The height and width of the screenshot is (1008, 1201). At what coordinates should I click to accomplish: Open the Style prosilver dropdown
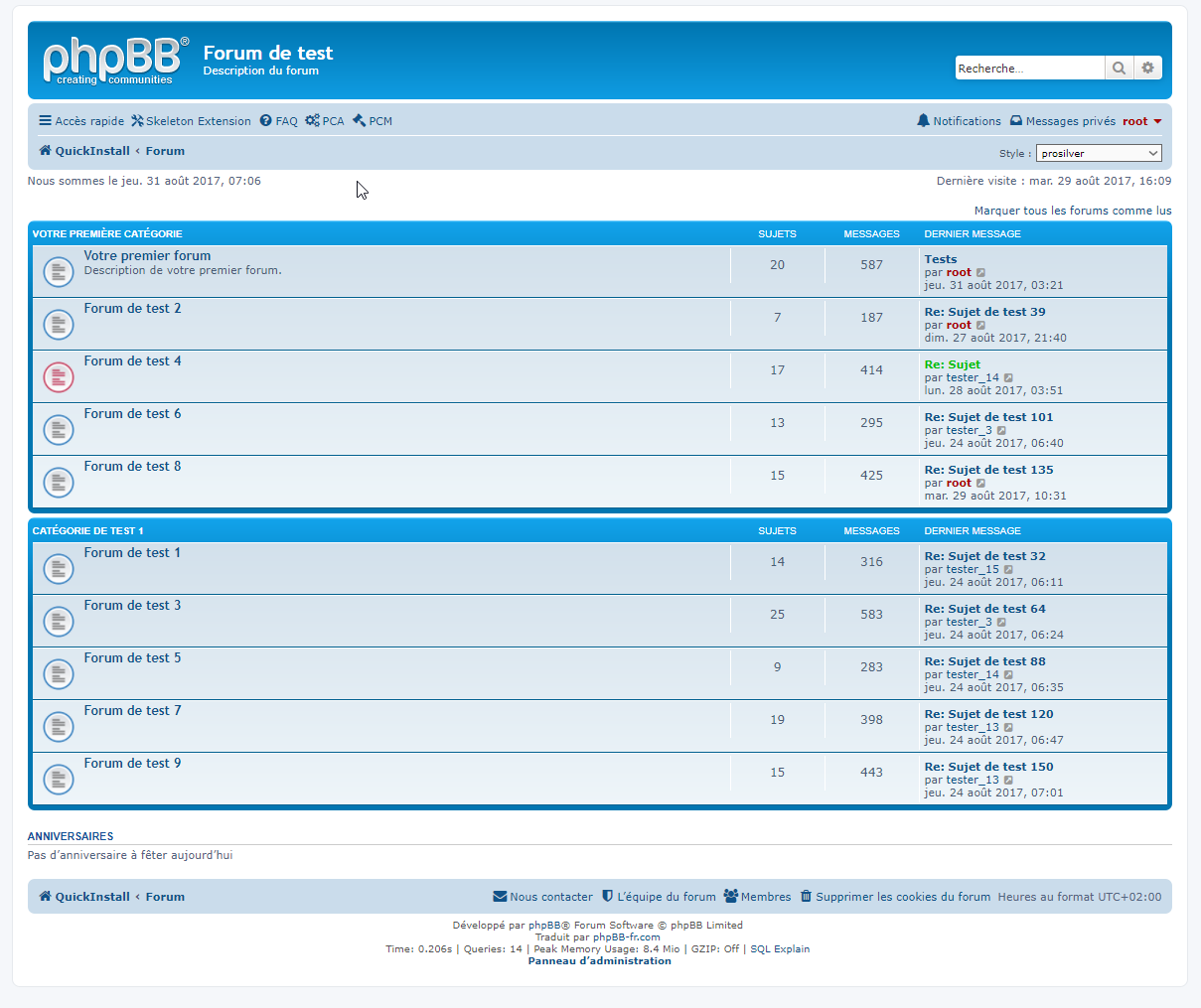(1098, 153)
